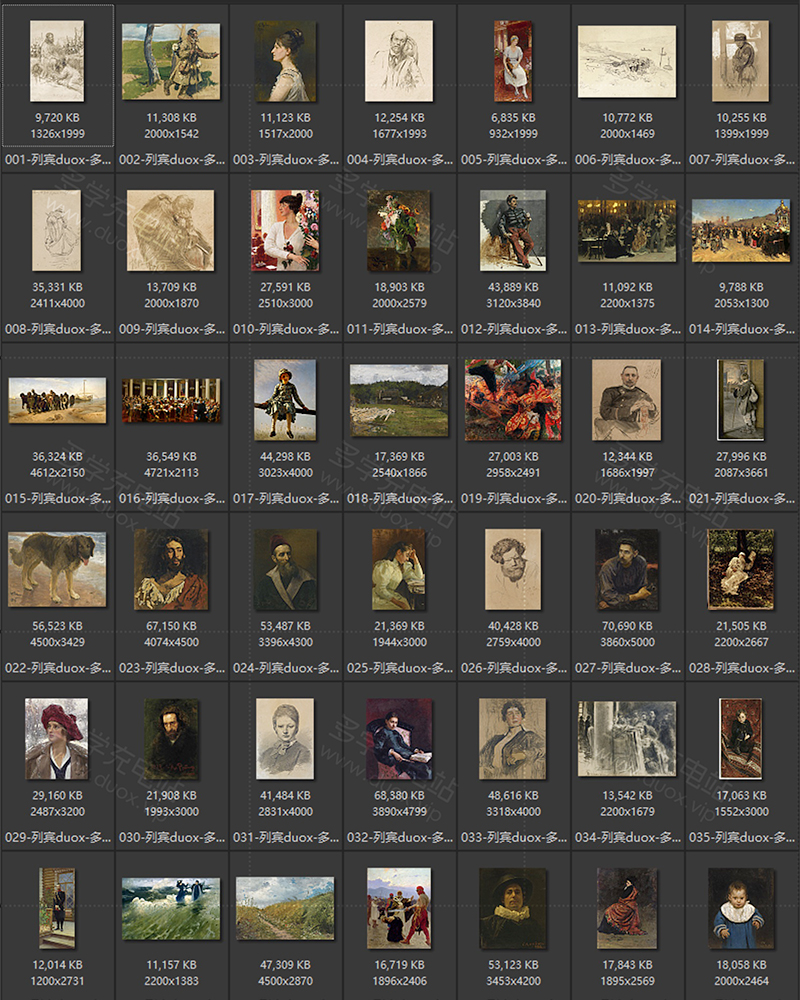Select thumbnail 035 child on carpet
Image resolution: width=800 pixels, height=1000 pixels.
click(x=741, y=739)
